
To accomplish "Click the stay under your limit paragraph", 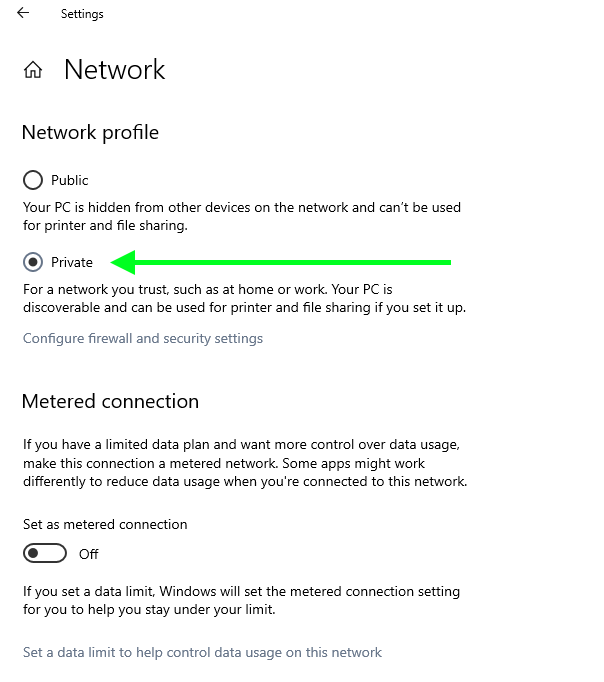I will pos(241,600).
